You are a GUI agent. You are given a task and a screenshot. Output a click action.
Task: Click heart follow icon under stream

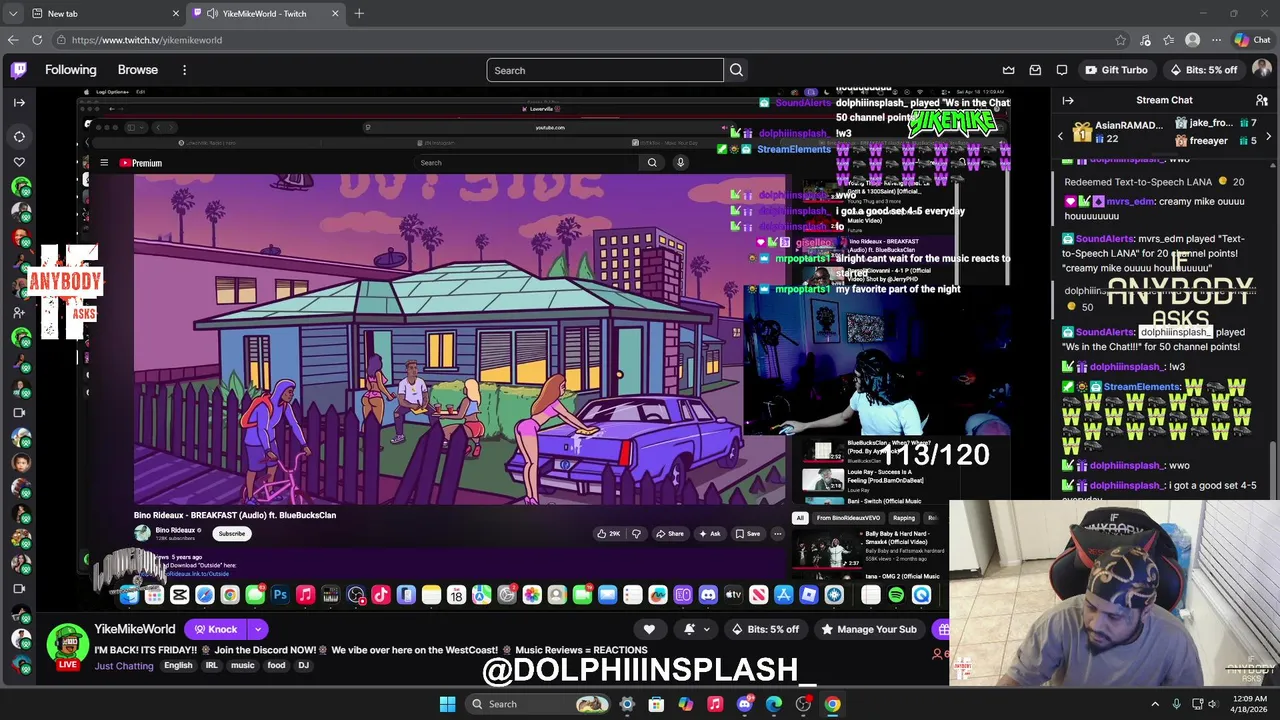coord(649,629)
